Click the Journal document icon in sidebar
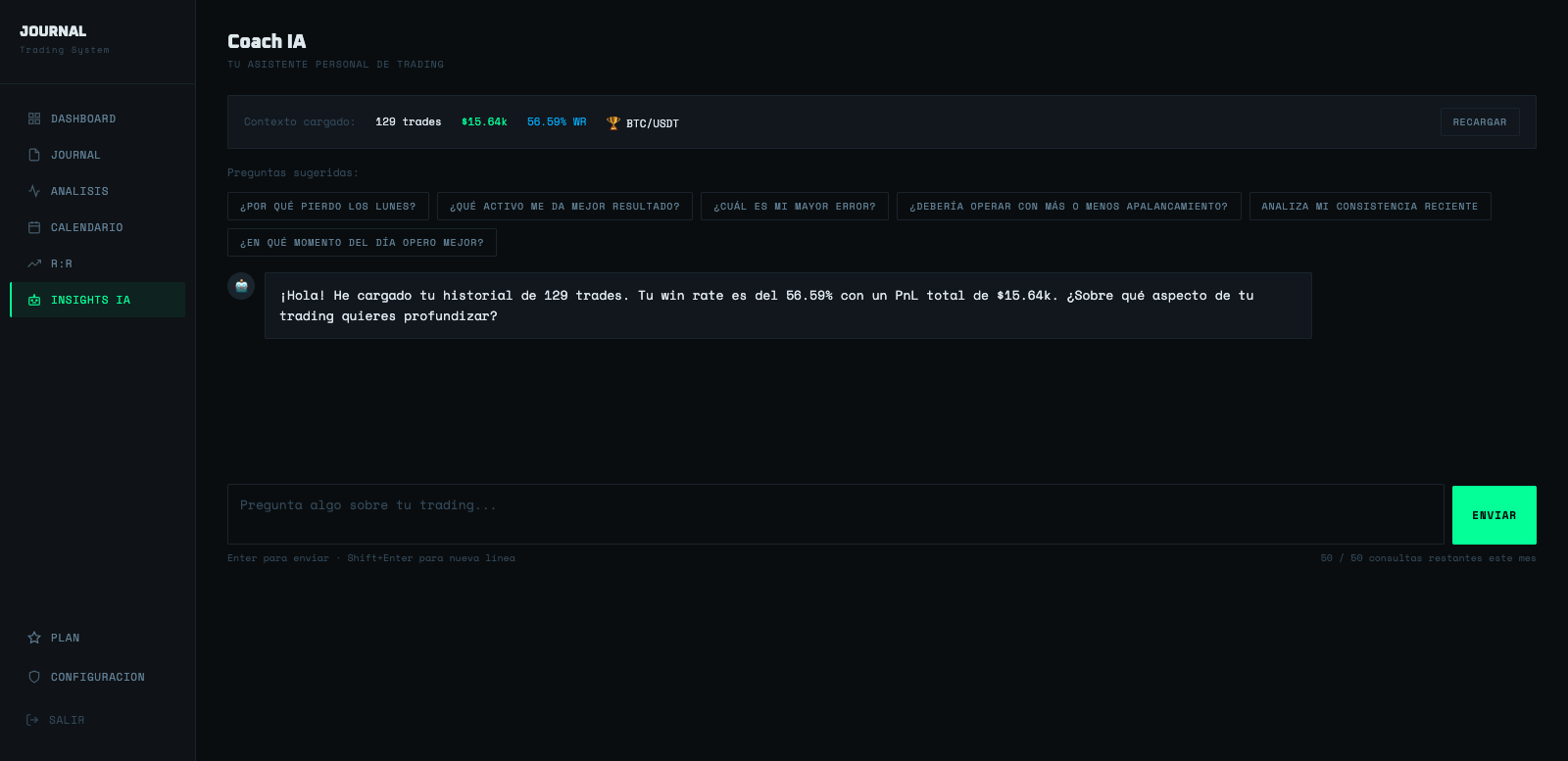The height and width of the screenshot is (761, 1568). [34, 155]
